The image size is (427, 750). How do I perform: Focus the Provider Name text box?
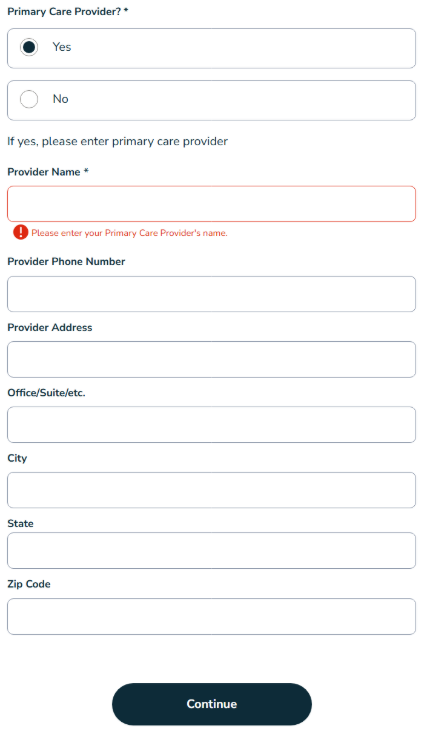(x=211, y=204)
